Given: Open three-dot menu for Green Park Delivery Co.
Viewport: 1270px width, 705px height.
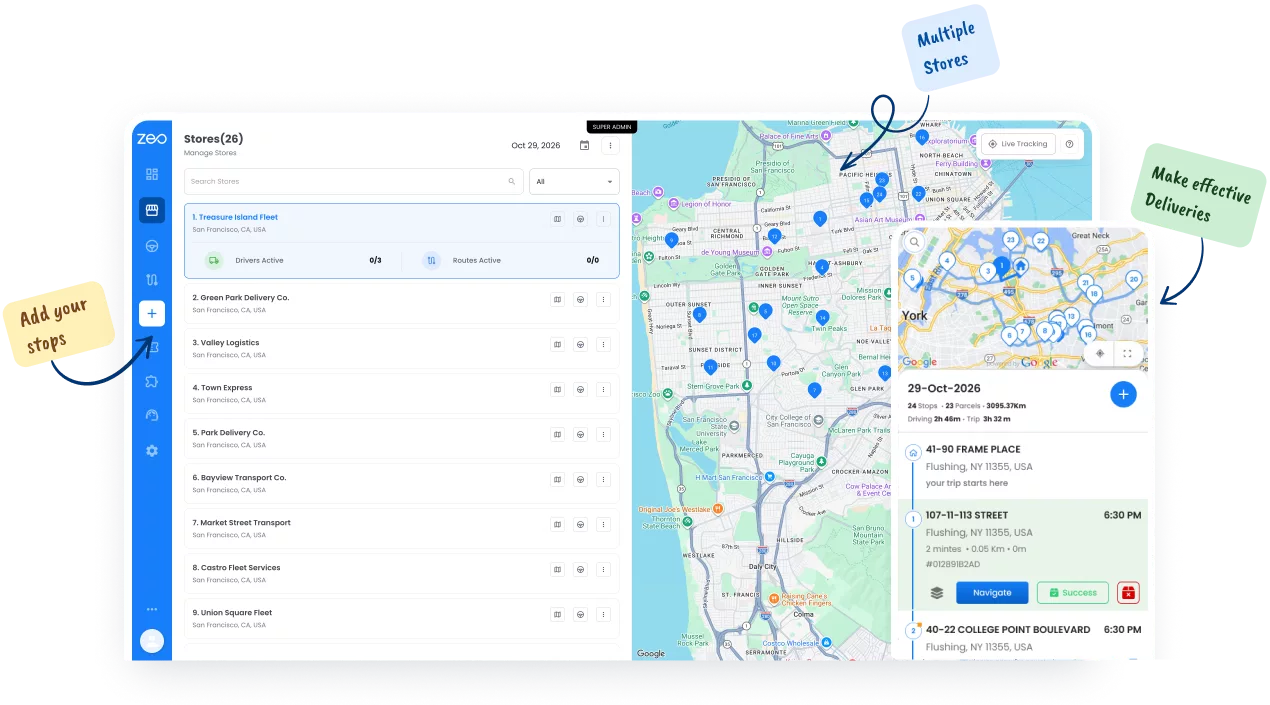Looking at the screenshot, I should click(603, 299).
